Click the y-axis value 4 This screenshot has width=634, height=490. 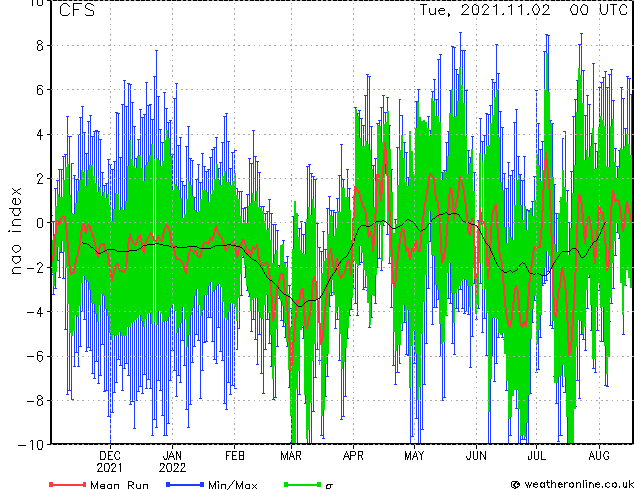40,134
